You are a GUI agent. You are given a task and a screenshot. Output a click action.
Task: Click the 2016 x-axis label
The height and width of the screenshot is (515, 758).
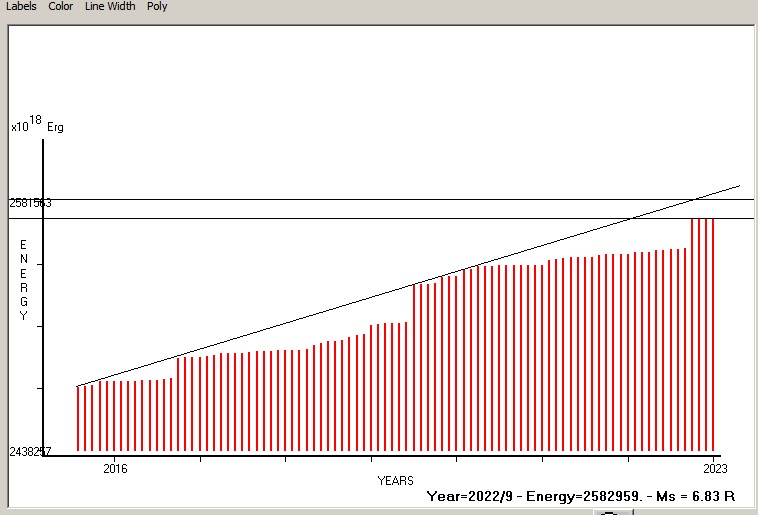click(115, 468)
